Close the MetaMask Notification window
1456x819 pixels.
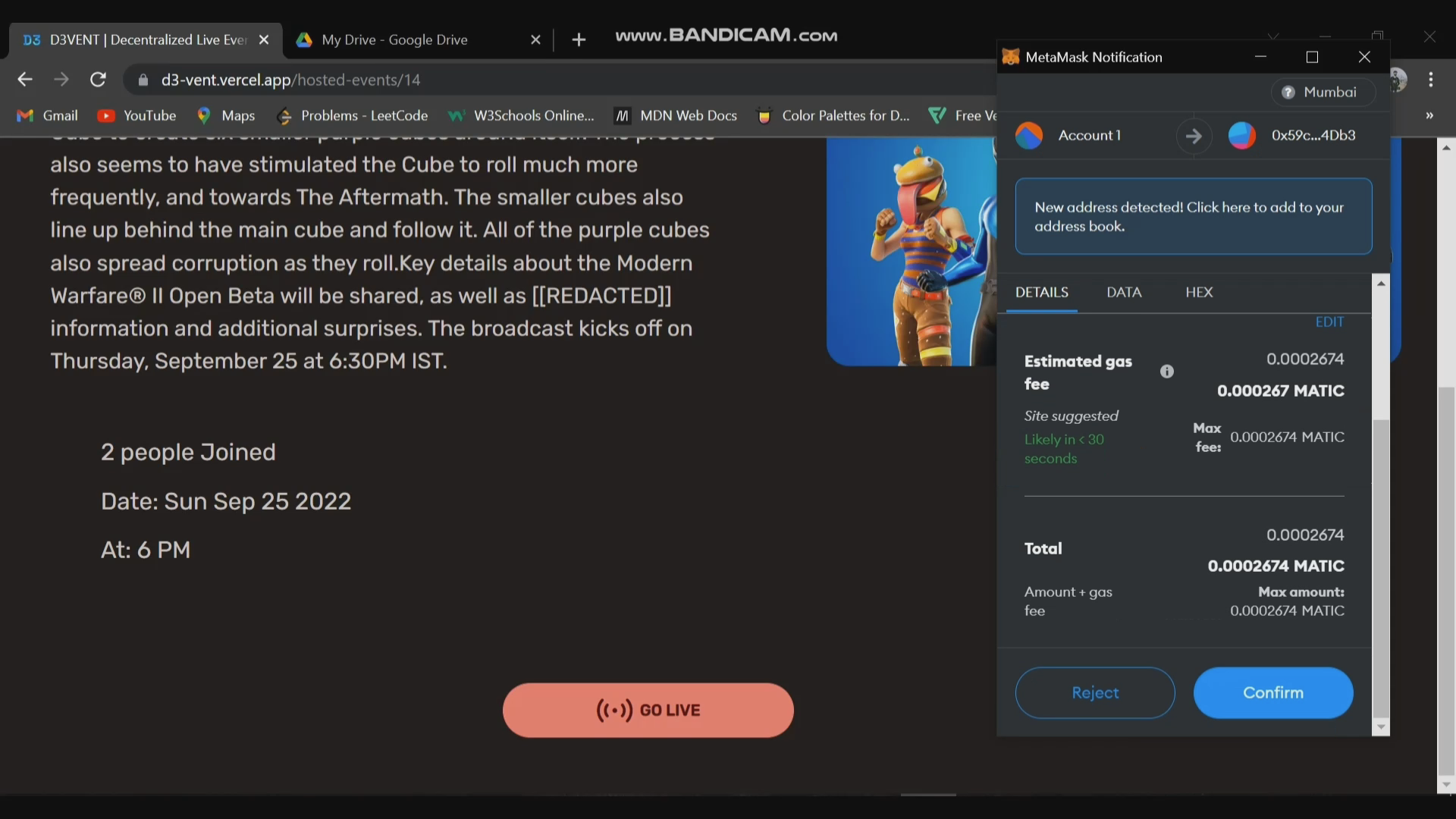[1364, 57]
